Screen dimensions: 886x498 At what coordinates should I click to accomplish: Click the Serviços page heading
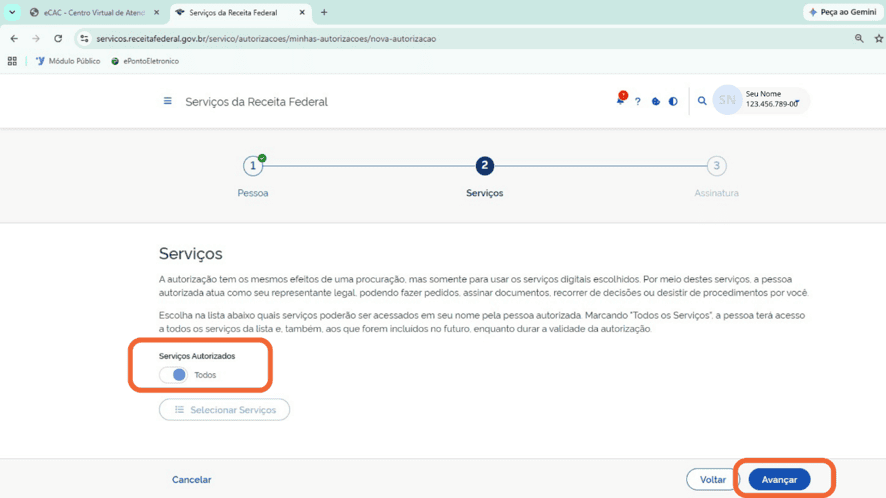coord(190,254)
